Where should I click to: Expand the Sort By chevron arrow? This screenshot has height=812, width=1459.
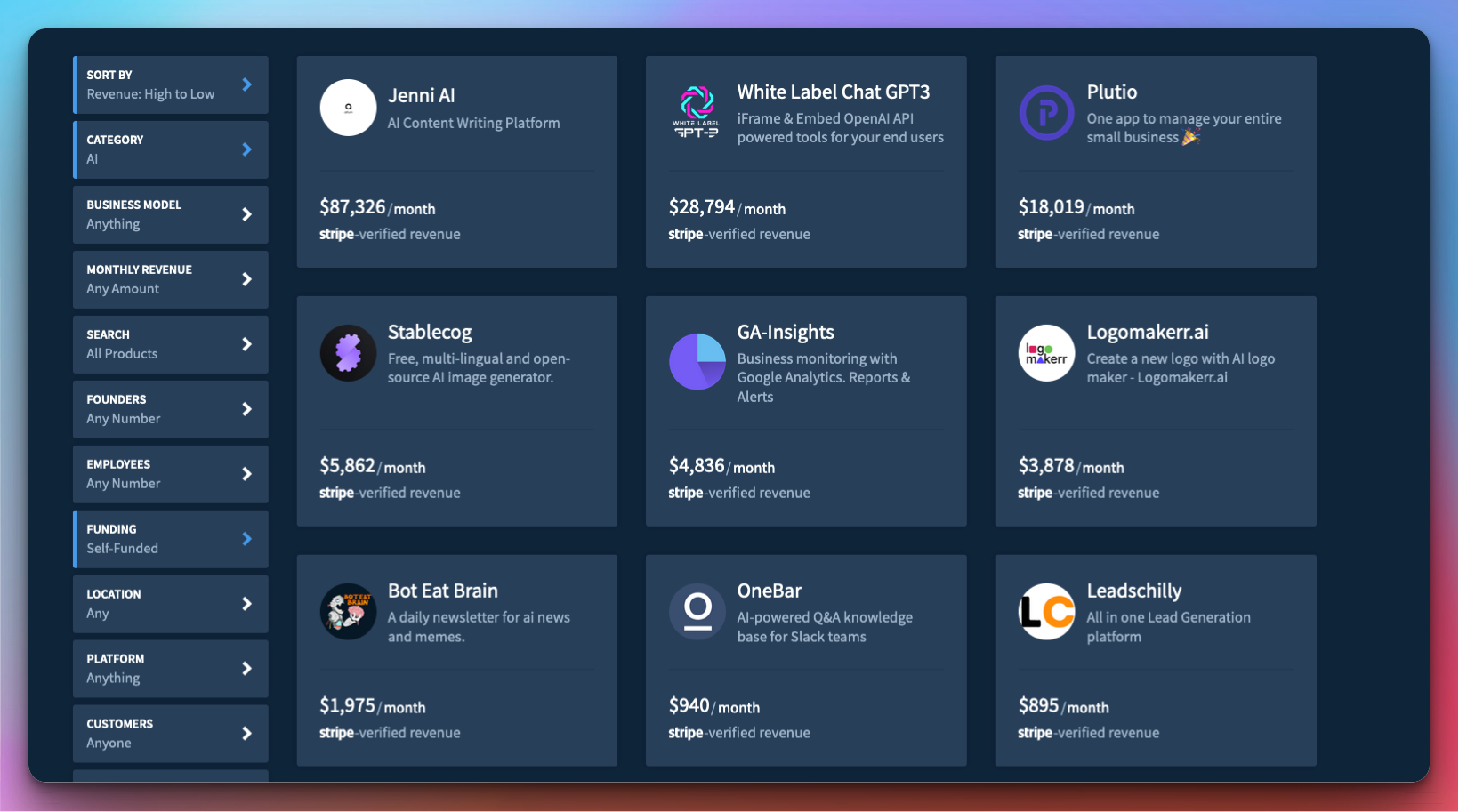click(x=247, y=84)
